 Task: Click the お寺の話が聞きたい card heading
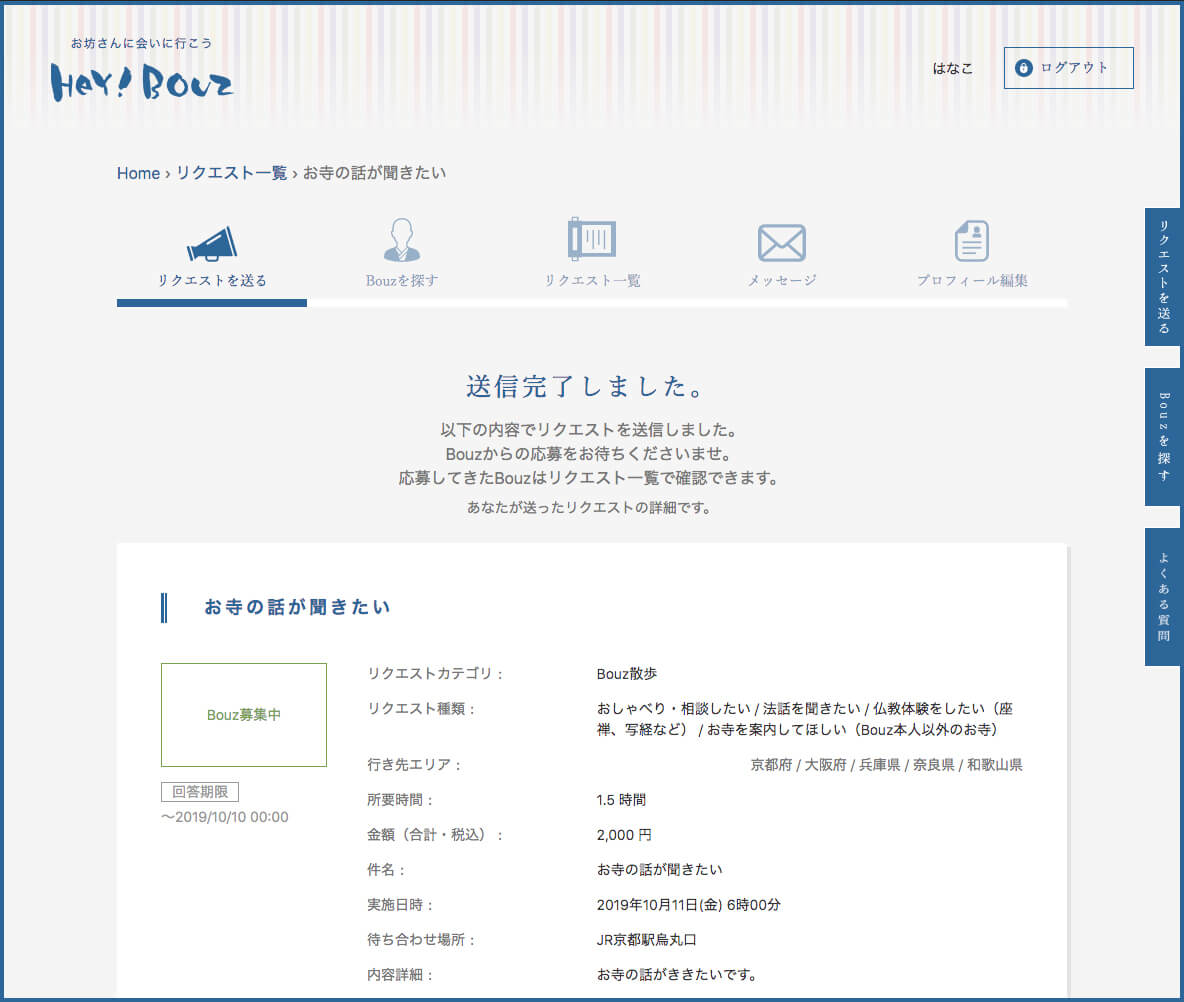[x=297, y=607]
